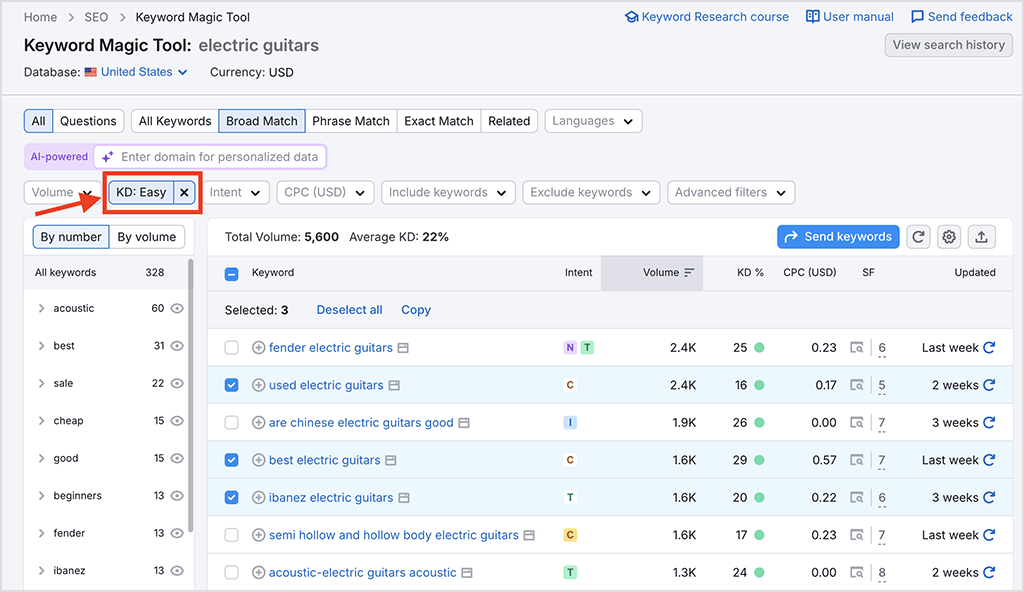Open the Keyword Research course link

pos(707,17)
